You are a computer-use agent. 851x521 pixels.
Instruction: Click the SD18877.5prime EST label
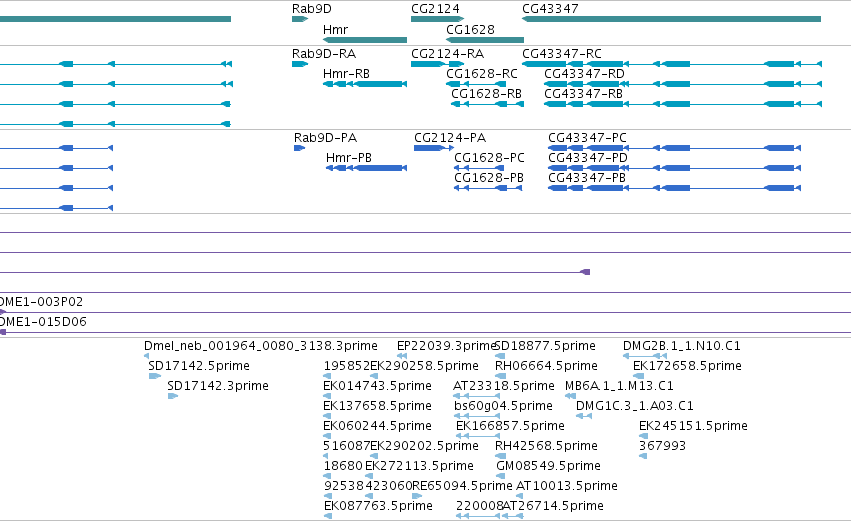pyautogui.click(x=545, y=346)
